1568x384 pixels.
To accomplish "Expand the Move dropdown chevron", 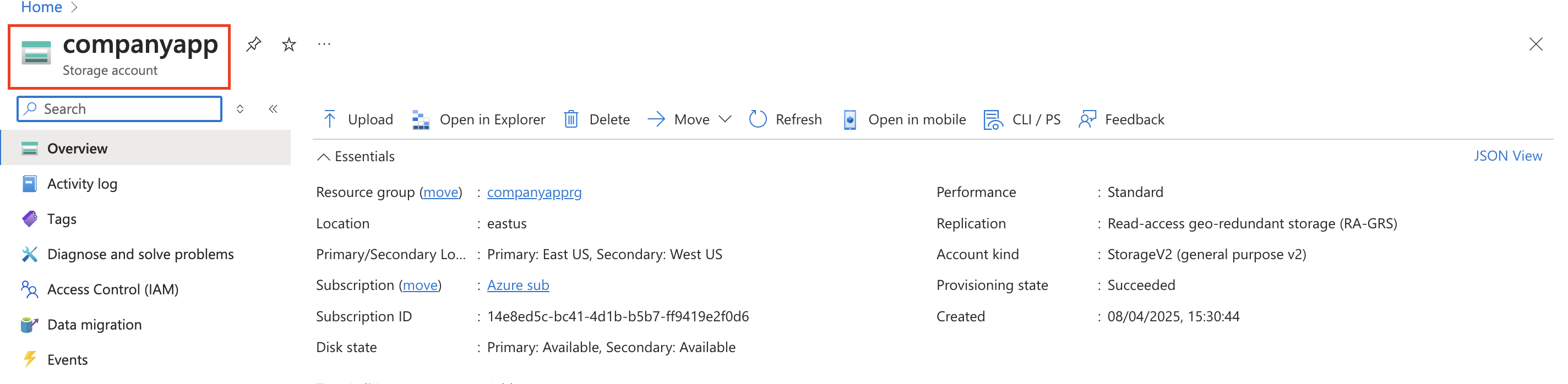I will tap(725, 119).
